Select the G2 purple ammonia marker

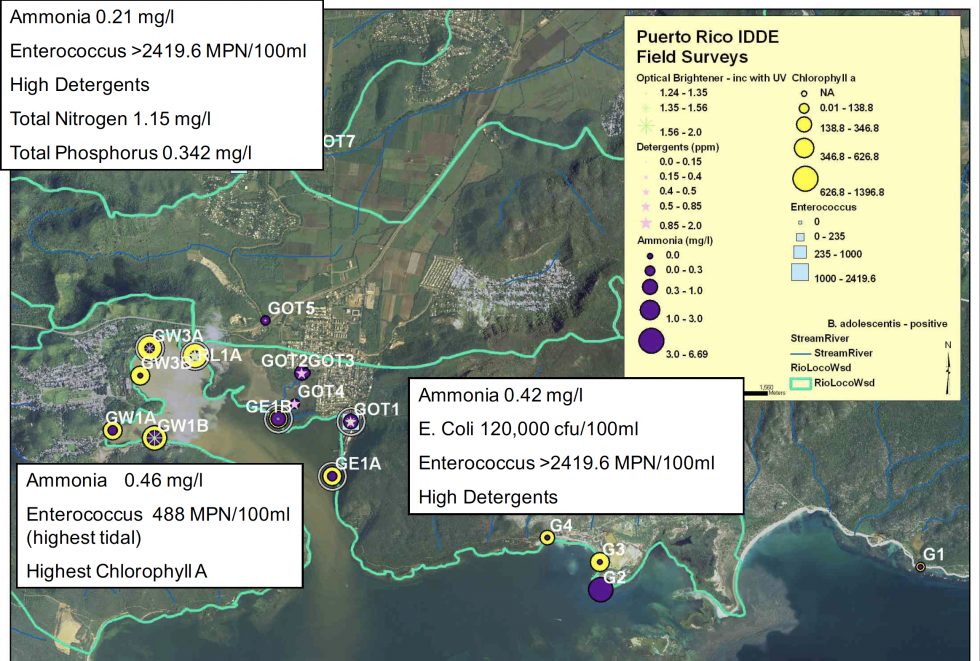600,589
